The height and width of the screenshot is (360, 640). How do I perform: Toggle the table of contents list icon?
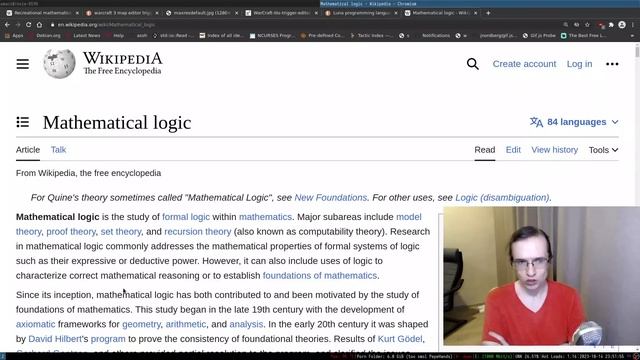pyautogui.click(x=23, y=122)
